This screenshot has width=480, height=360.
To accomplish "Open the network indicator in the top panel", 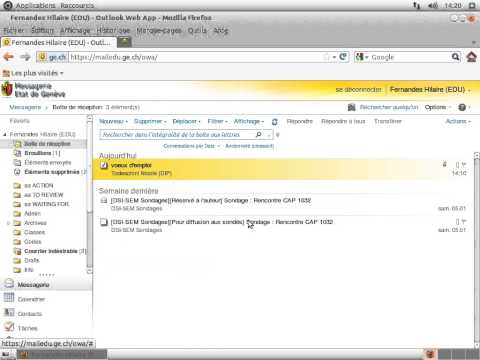I will (x=417, y=5).
